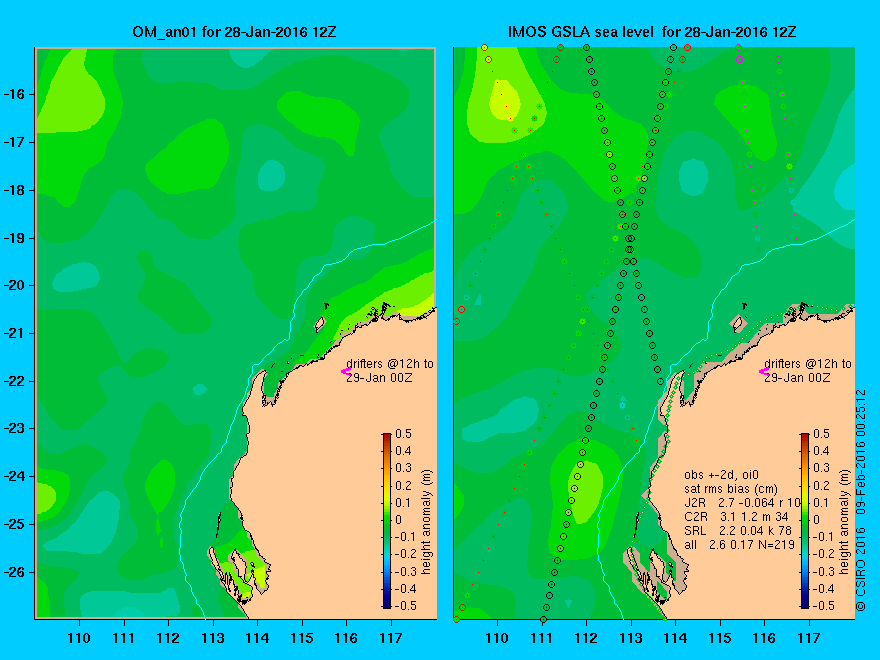Click longitude 111 under the left map
The height and width of the screenshot is (660, 880).
pyautogui.click(x=123, y=638)
